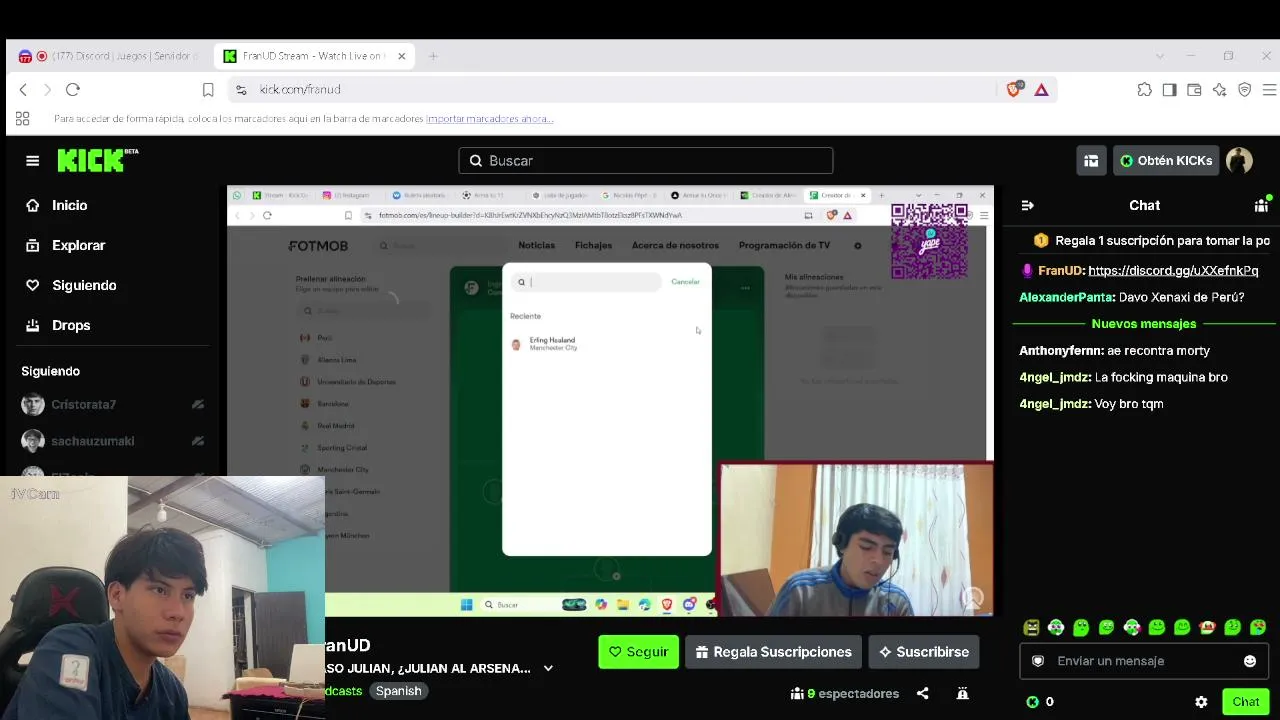
Task: Open the Brave Rewards triangle icon
Action: [1041, 90]
